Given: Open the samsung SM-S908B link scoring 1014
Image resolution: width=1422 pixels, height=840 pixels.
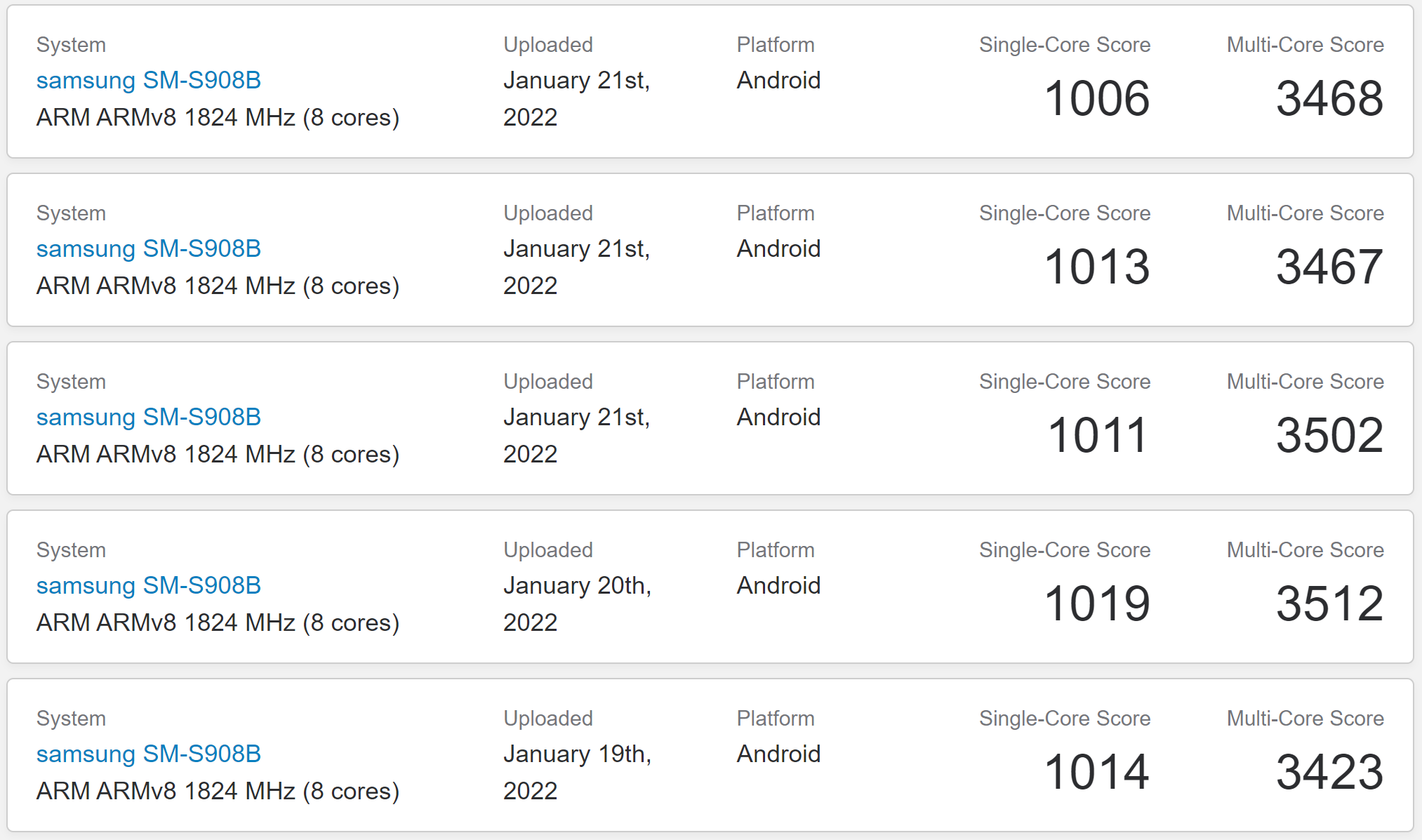Looking at the screenshot, I should [x=148, y=754].
